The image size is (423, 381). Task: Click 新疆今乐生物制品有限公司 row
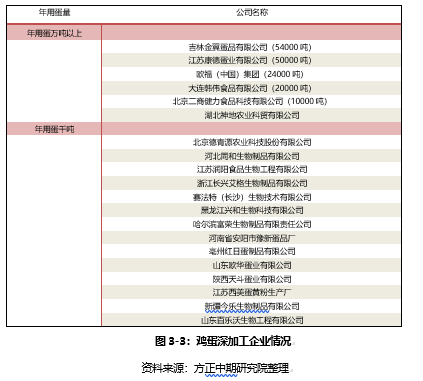click(x=251, y=306)
